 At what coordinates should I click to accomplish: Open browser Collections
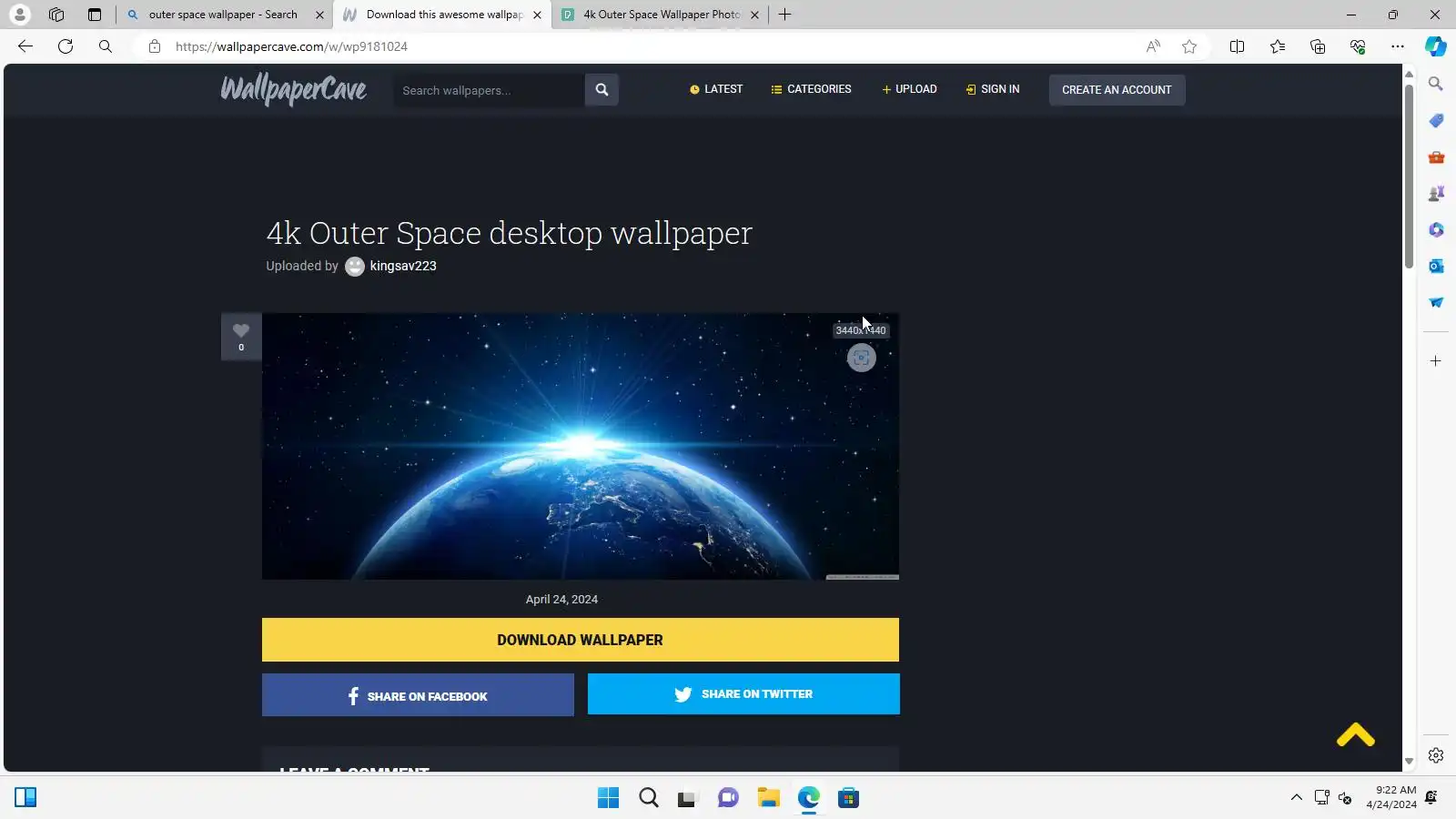pos(1318,46)
